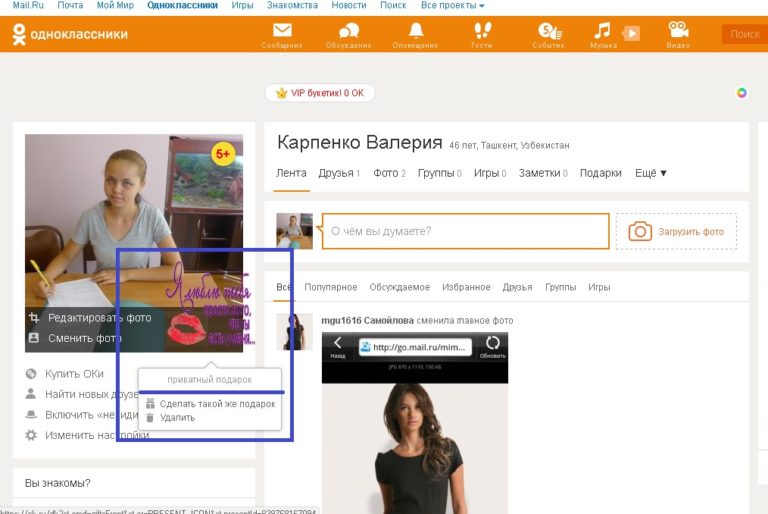
Task: Select the Группы feed filter
Action: click(560, 287)
